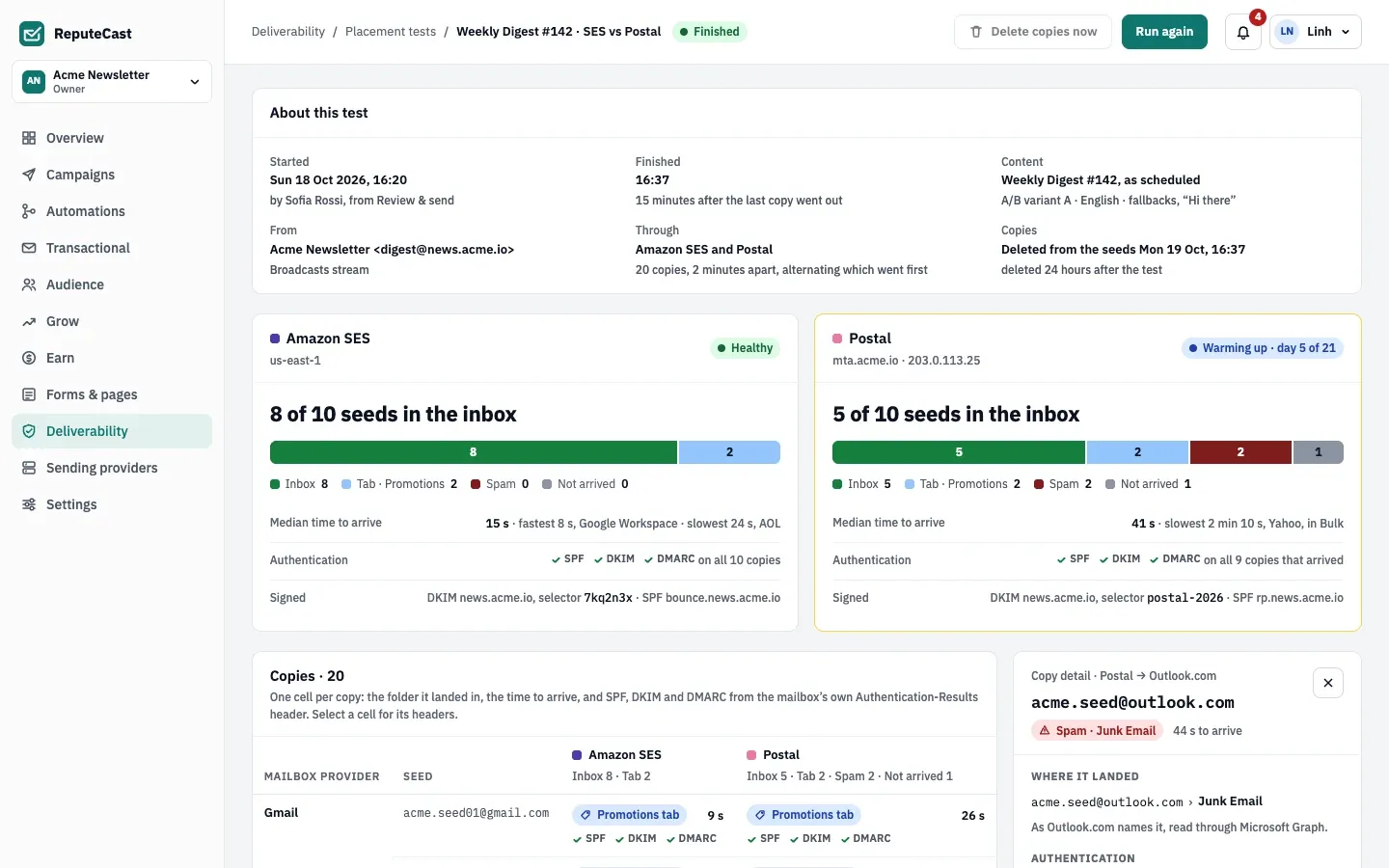Click the AN account avatar
The width and height of the screenshot is (1389, 868).
tap(34, 81)
